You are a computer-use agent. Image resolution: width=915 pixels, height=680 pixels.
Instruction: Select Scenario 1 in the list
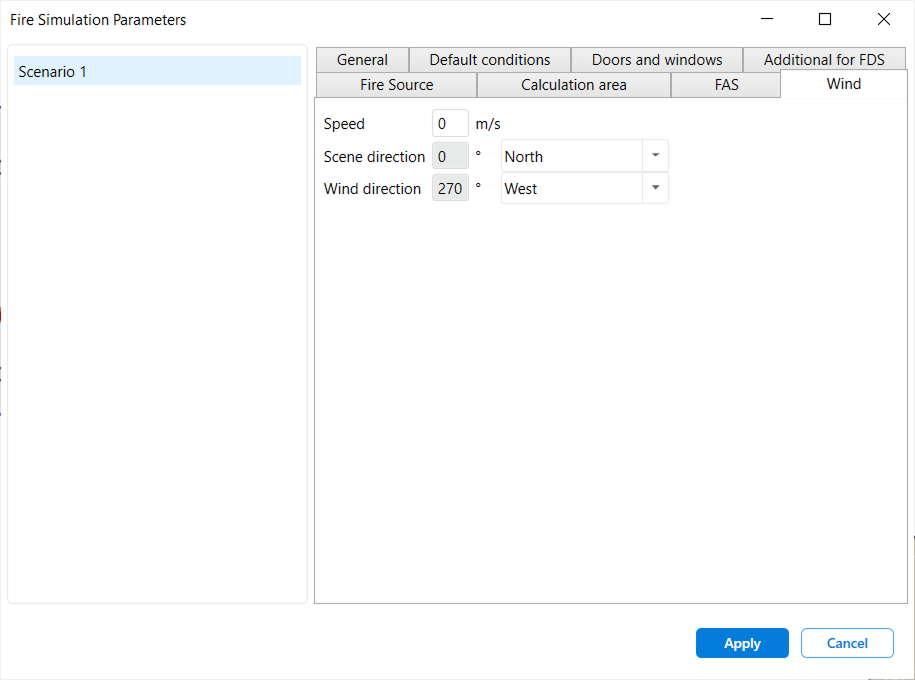(x=157, y=72)
